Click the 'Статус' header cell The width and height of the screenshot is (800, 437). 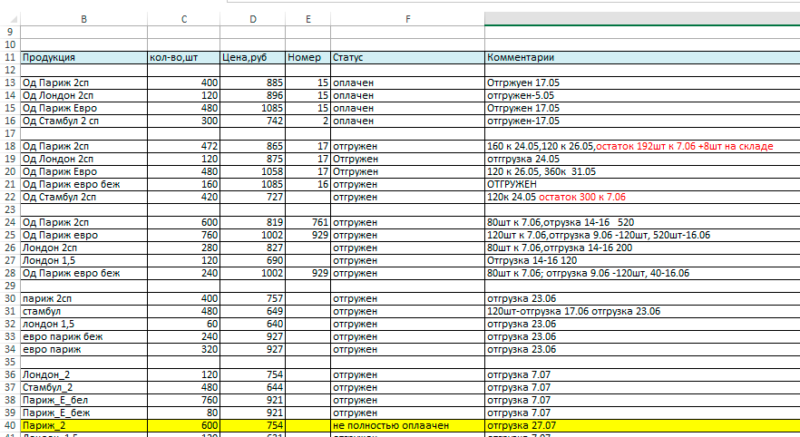(408, 58)
